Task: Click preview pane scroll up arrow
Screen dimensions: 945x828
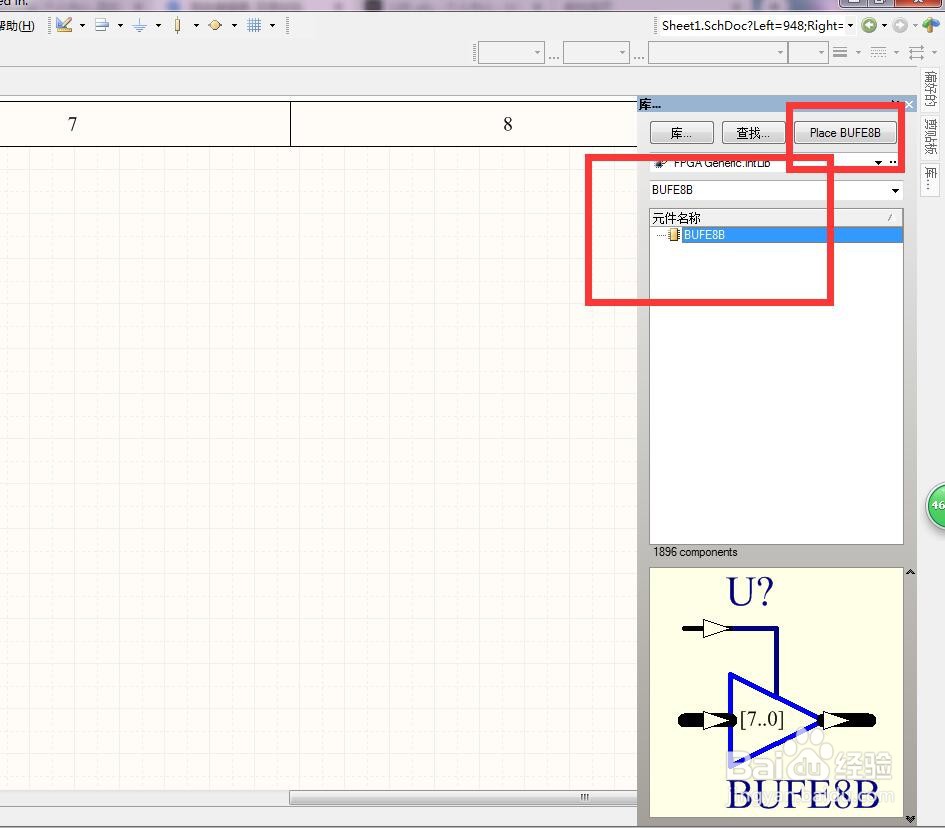Action: coord(910,572)
